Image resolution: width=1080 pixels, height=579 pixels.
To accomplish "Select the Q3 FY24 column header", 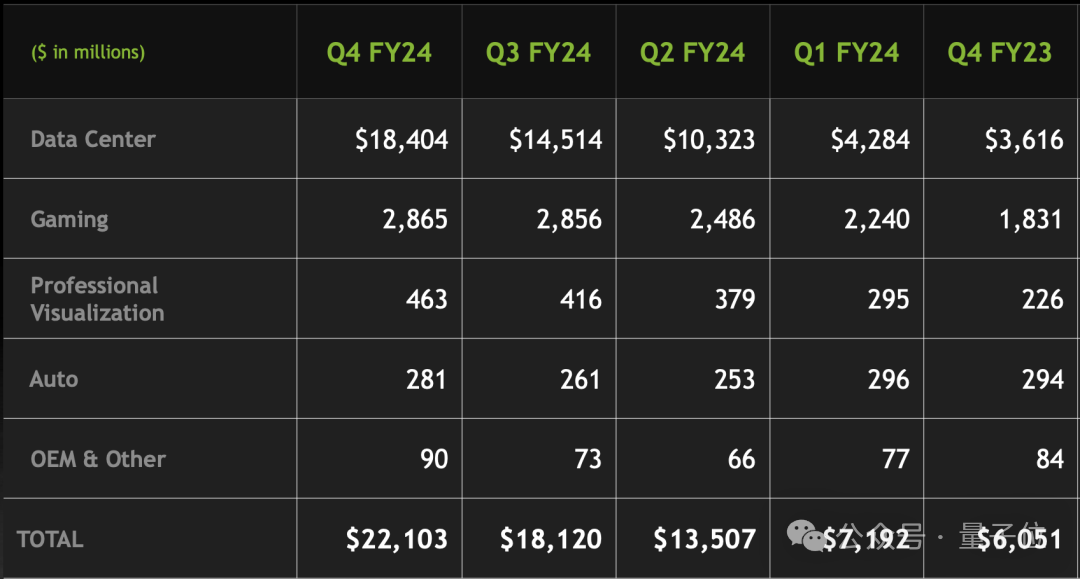I will [538, 53].
